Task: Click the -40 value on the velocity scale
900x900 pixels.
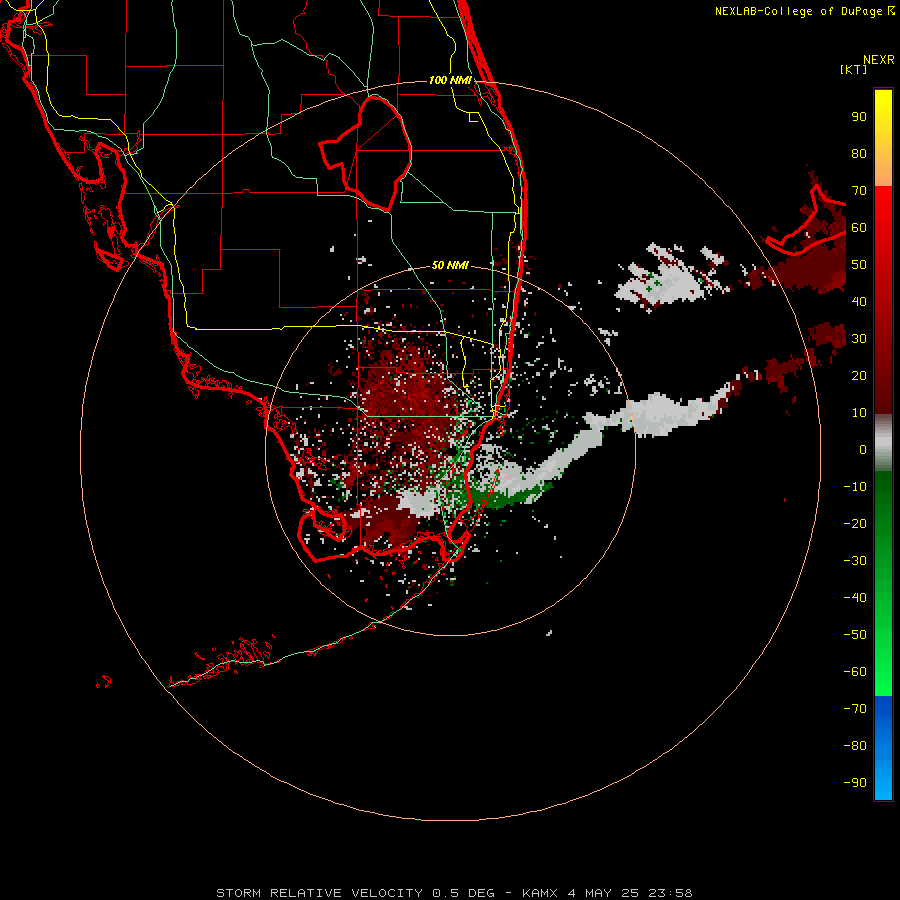Action: tap(855, 598)
